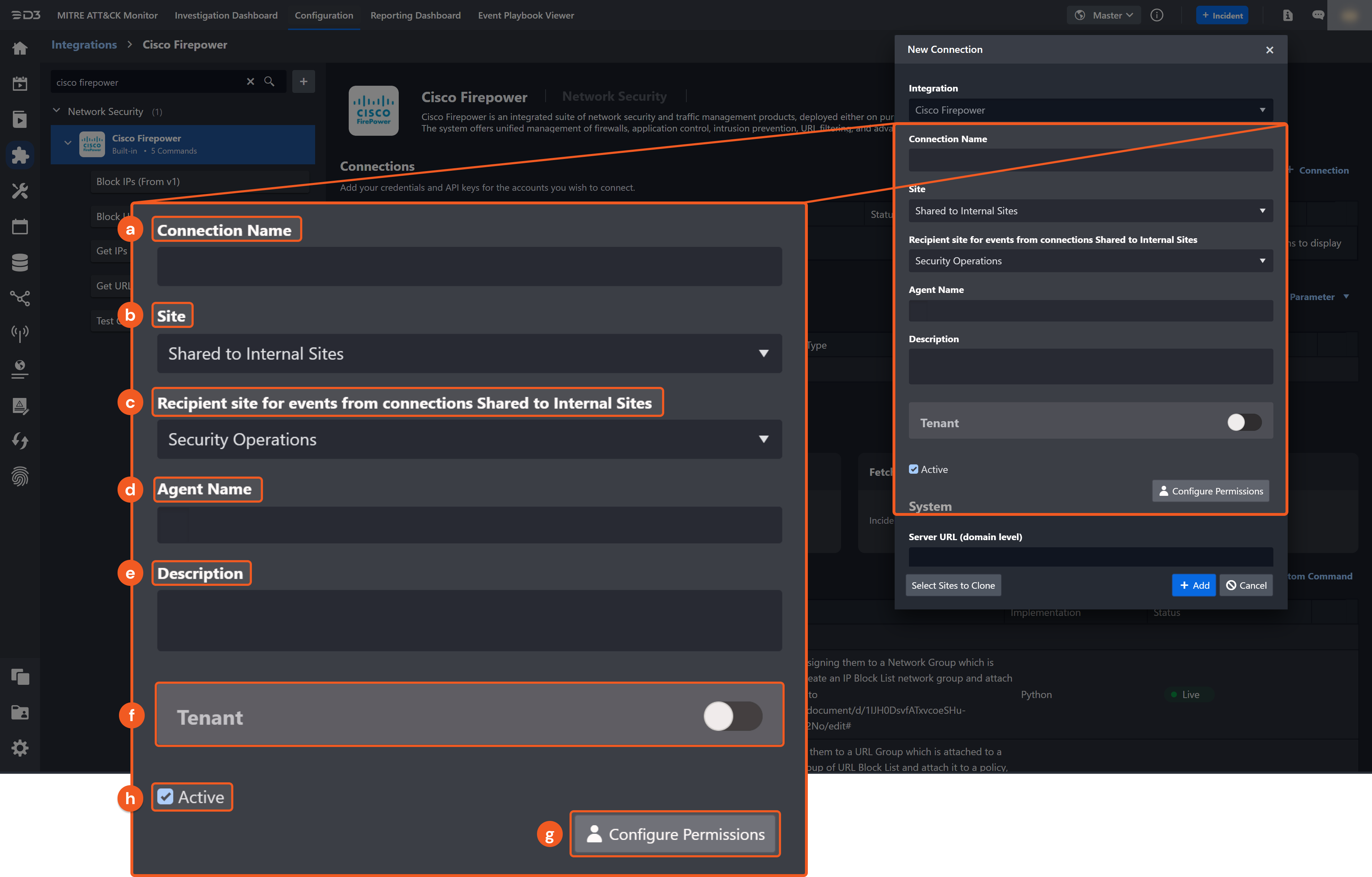Click the fingerprint icon in sidebar
Viewport: 1372px width, 877px height.
click(x=20, y=477)
